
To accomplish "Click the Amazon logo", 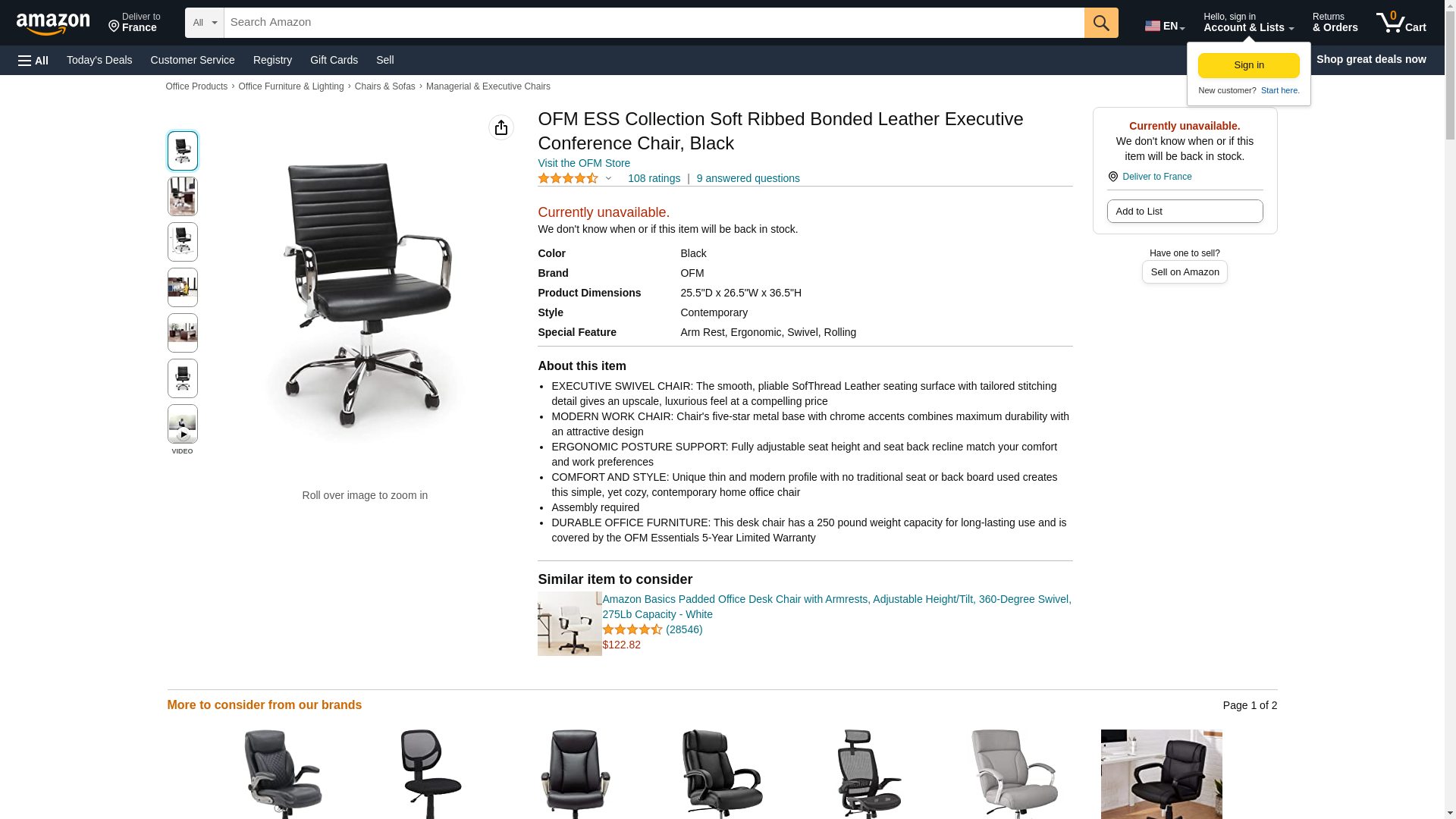I will coord(53,24).
